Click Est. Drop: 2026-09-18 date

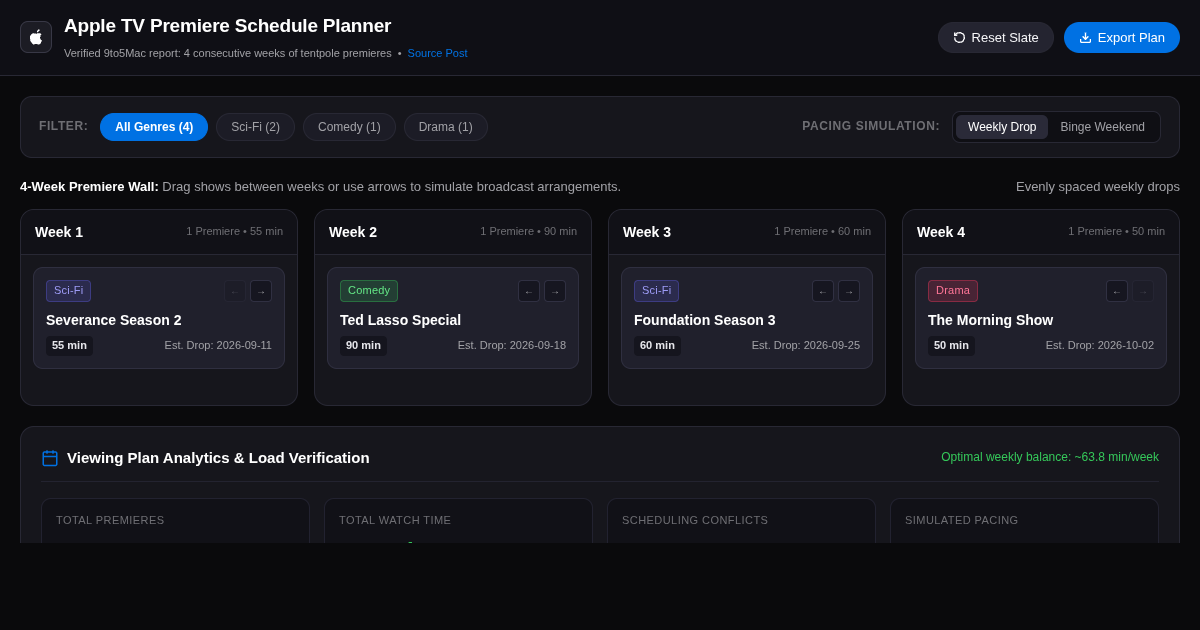point(512,345)
